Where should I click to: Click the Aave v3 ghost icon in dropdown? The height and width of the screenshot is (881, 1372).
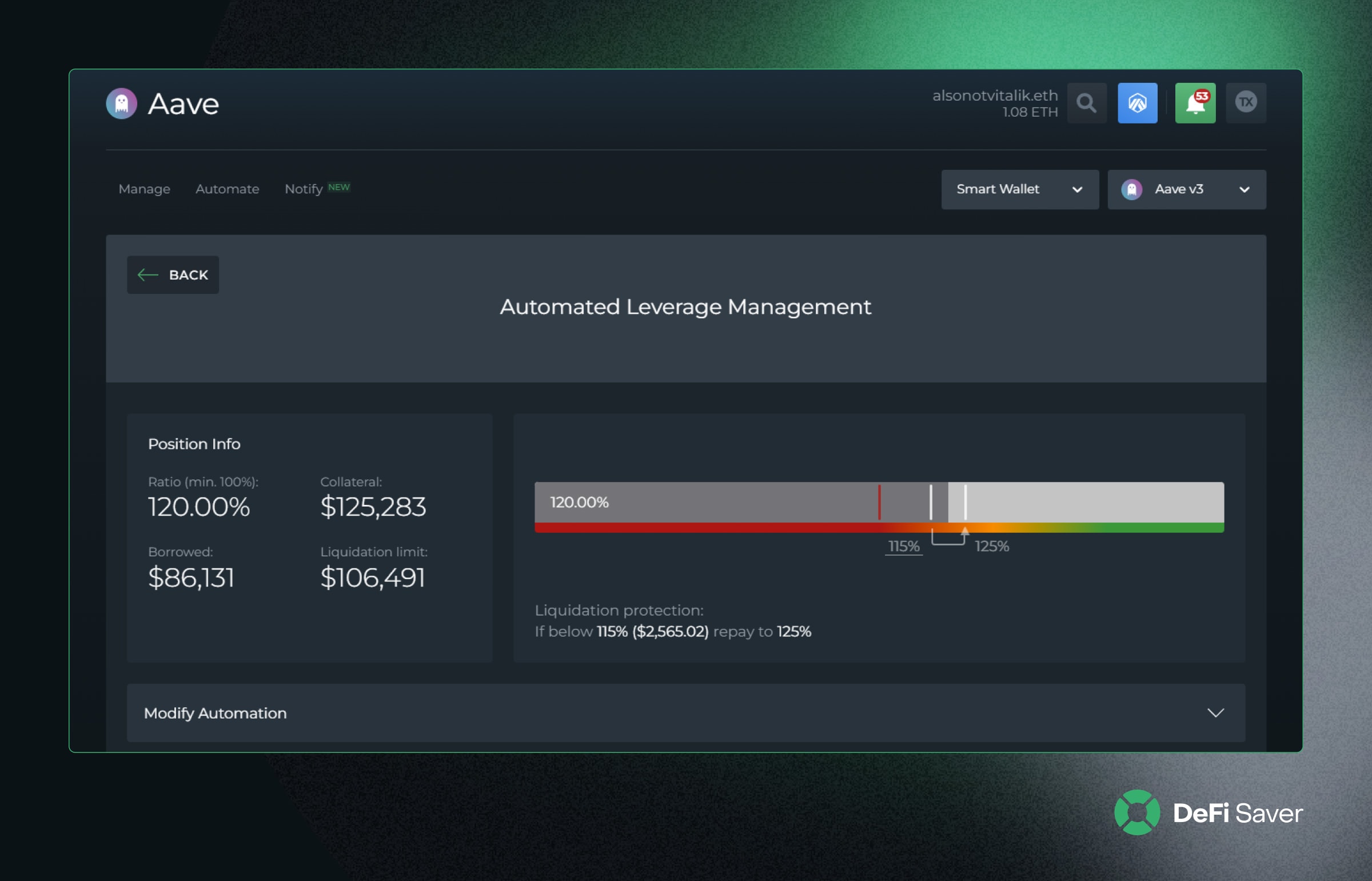1132,189
